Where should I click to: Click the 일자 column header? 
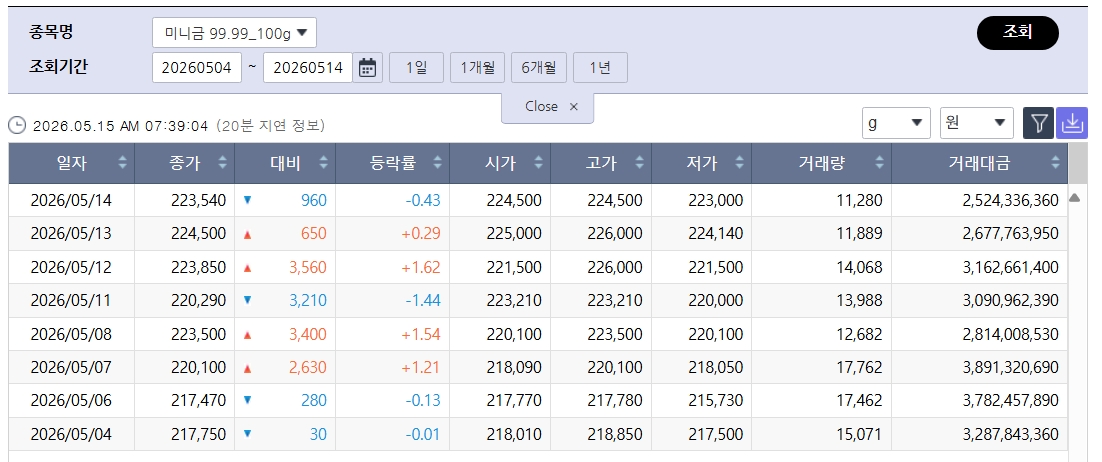72,163
